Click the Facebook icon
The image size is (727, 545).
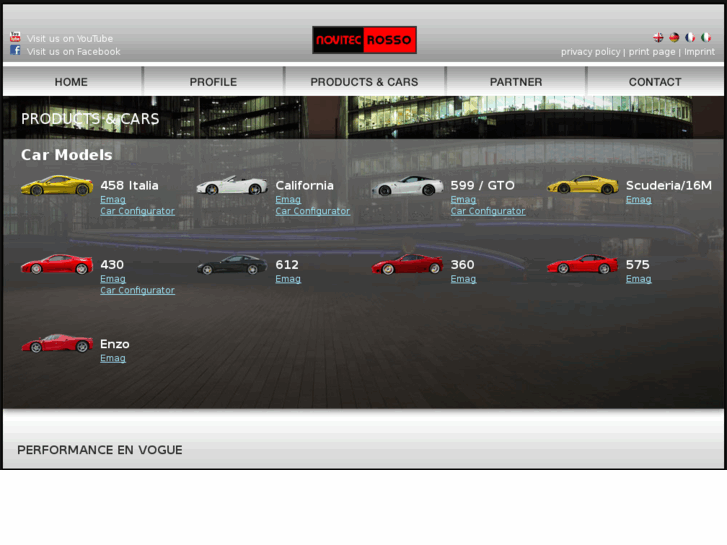click(15, 50)
